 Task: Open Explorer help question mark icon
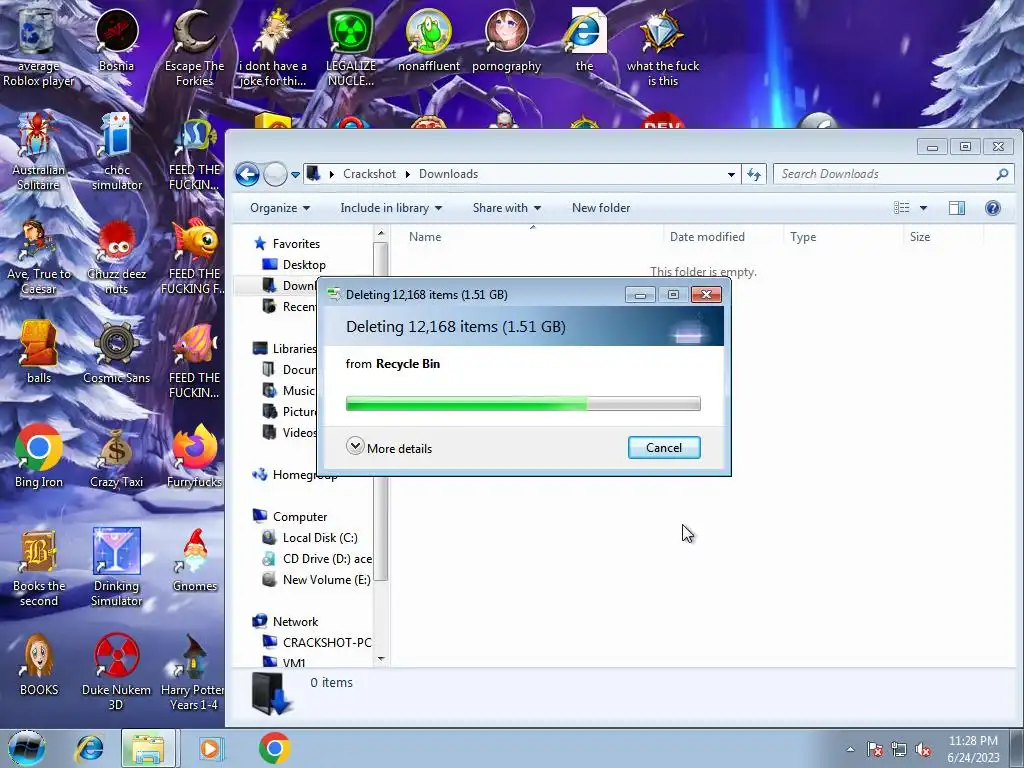pos(993,208)
